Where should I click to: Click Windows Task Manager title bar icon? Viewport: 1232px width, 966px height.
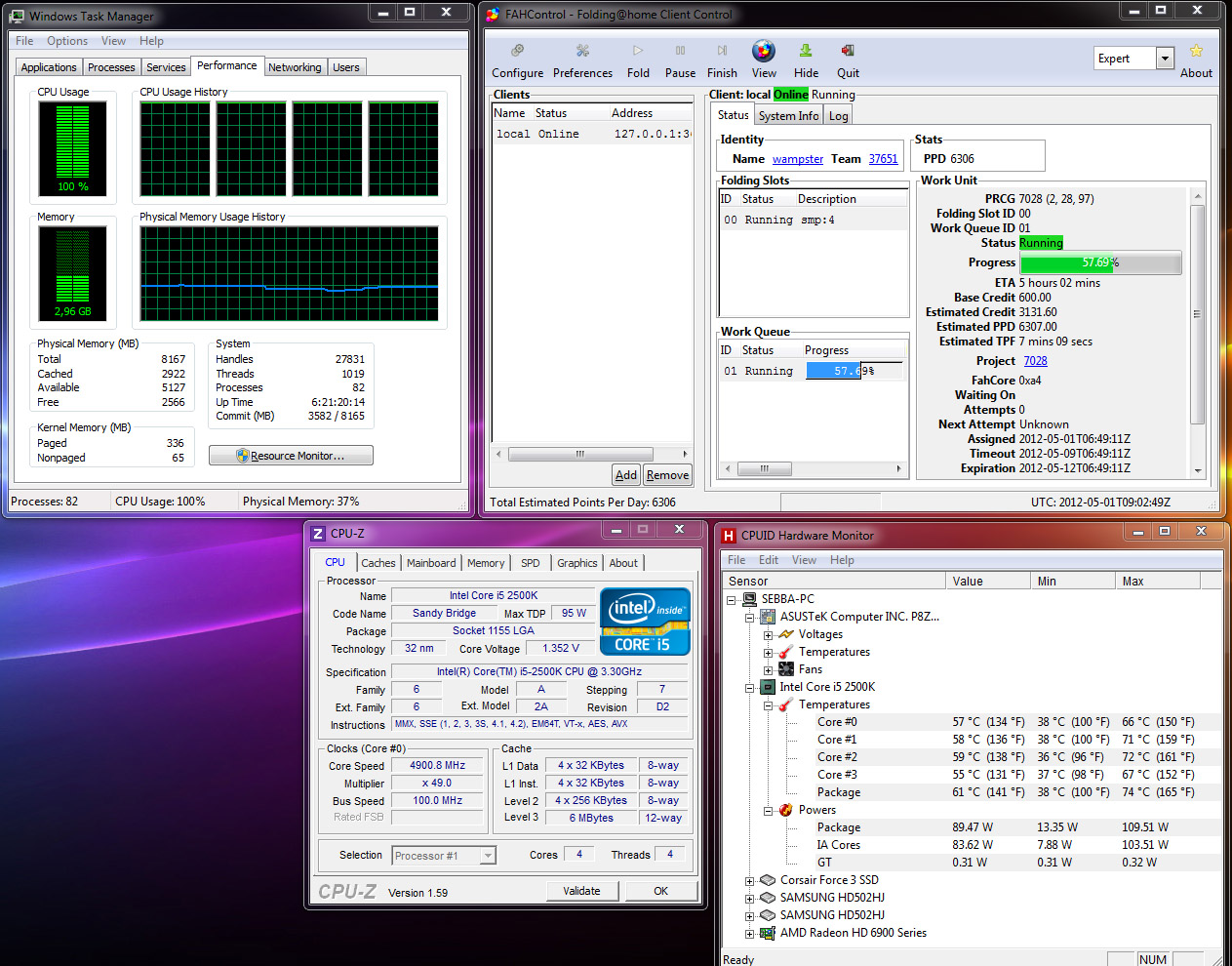click(x=17, y=16)
